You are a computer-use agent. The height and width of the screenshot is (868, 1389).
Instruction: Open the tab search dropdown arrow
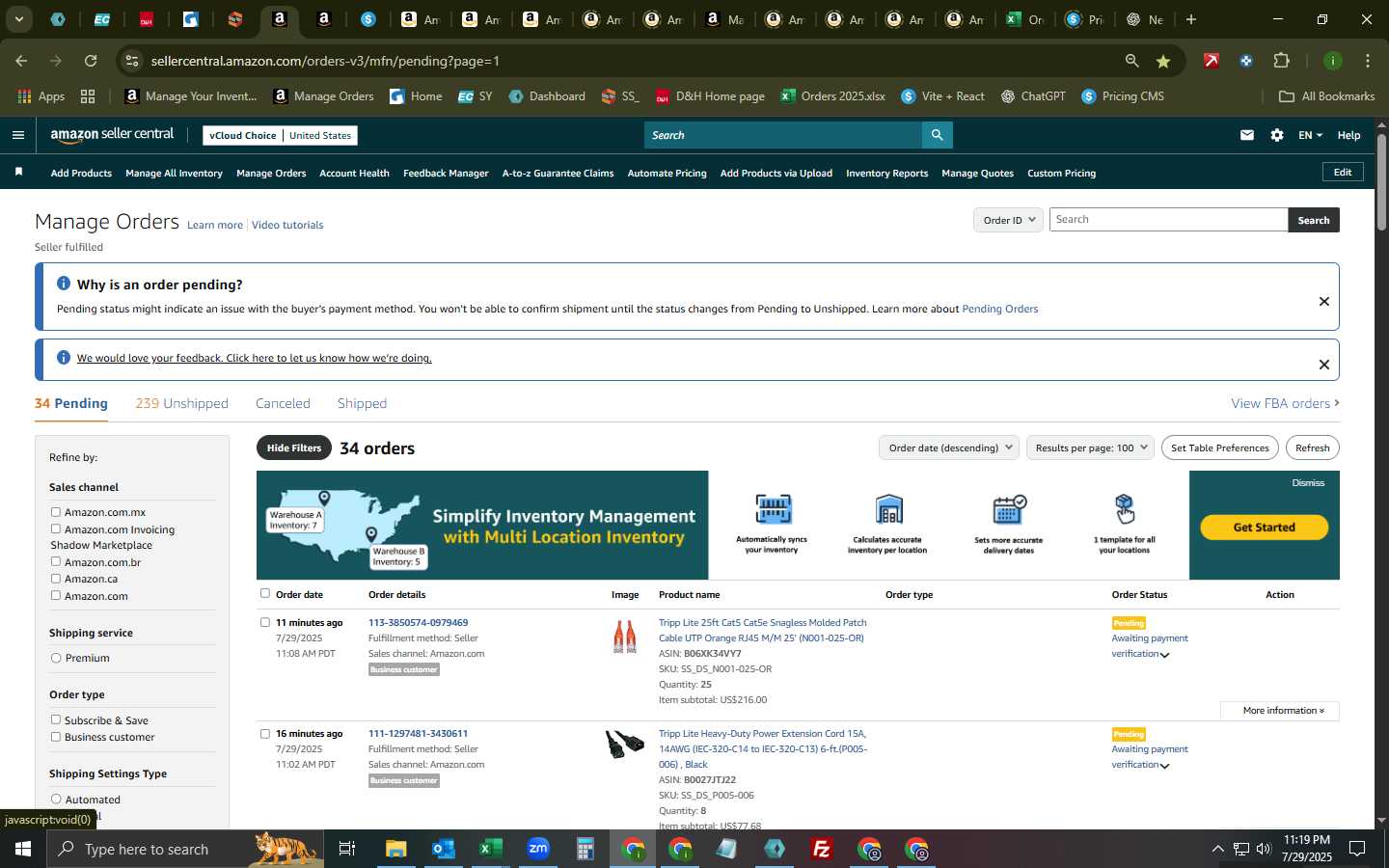pos(18,19)
